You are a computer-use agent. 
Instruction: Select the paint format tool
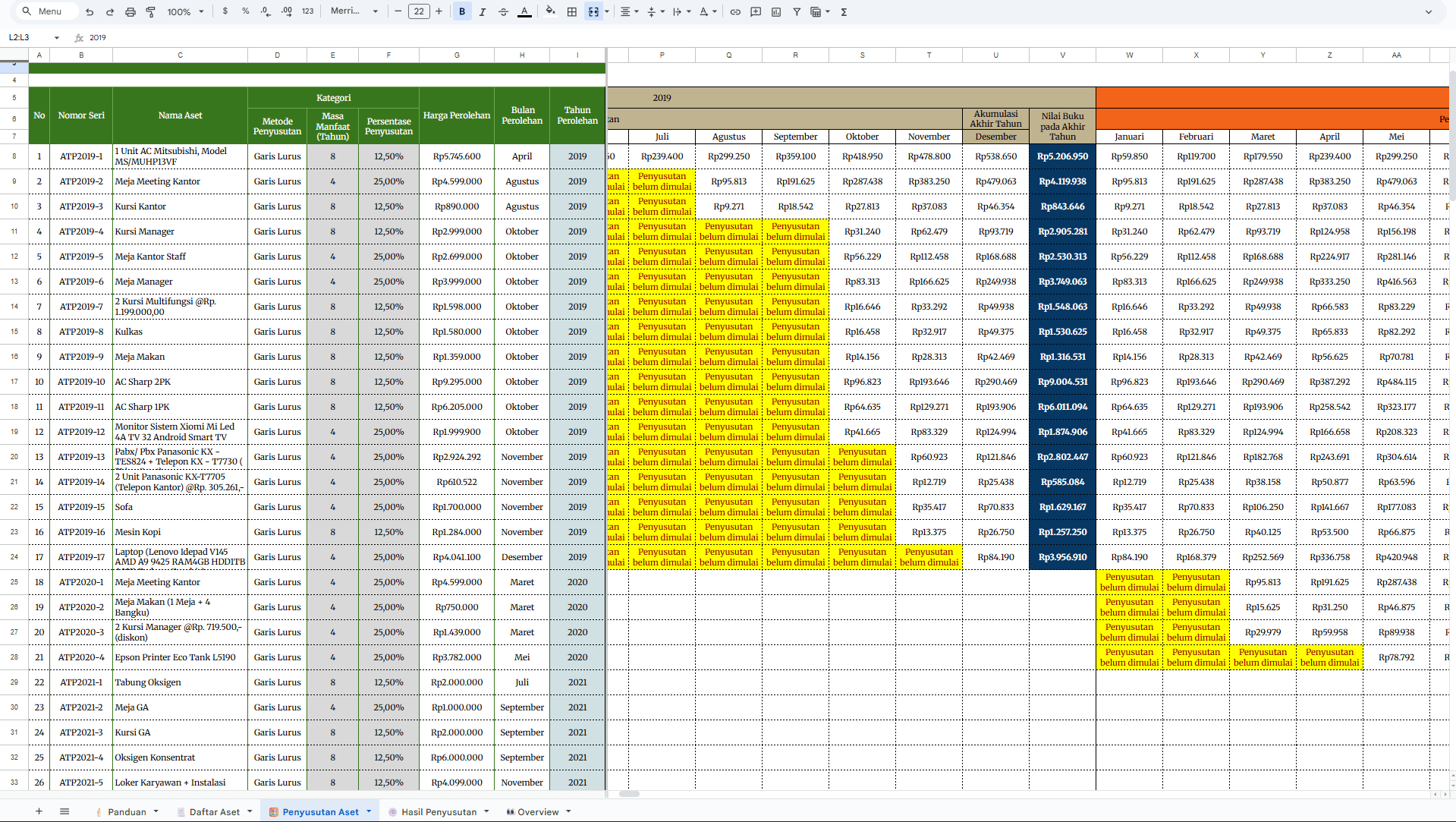tap(150, 12)
